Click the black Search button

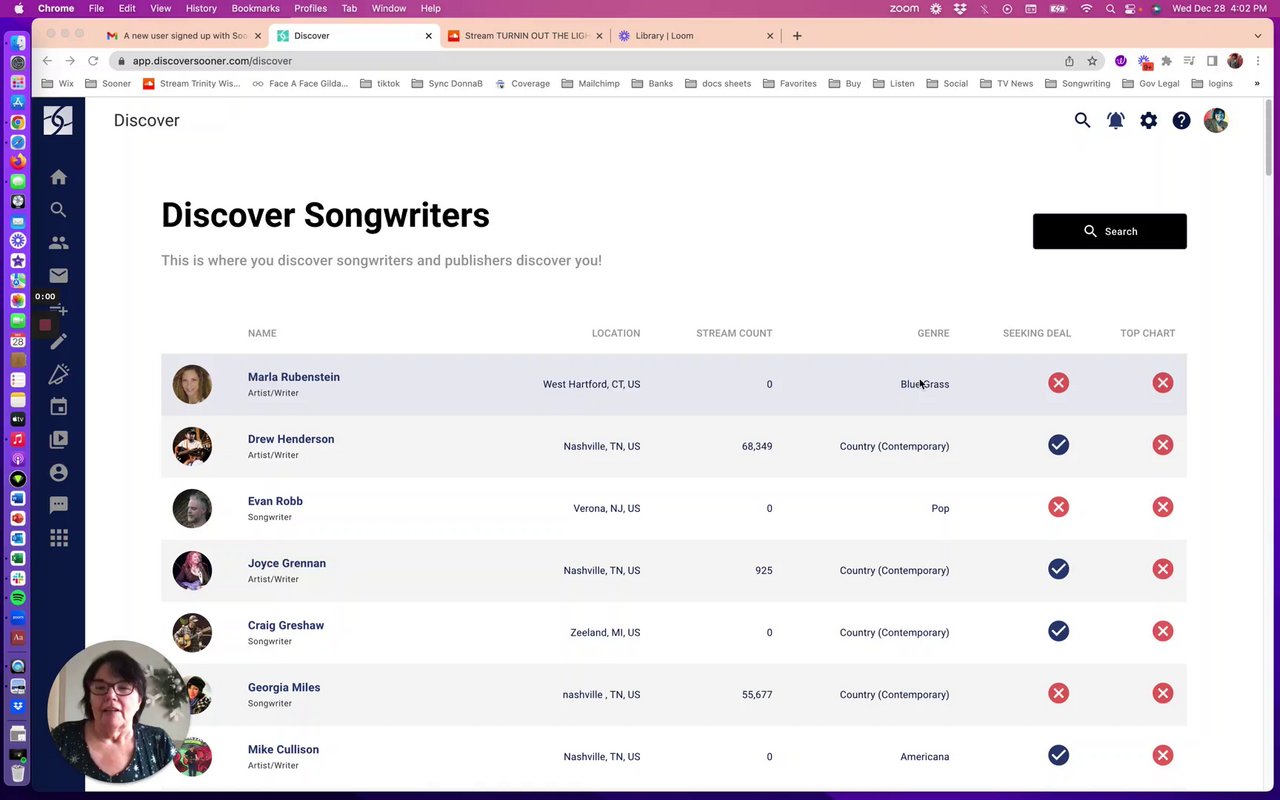(1109, 231)
